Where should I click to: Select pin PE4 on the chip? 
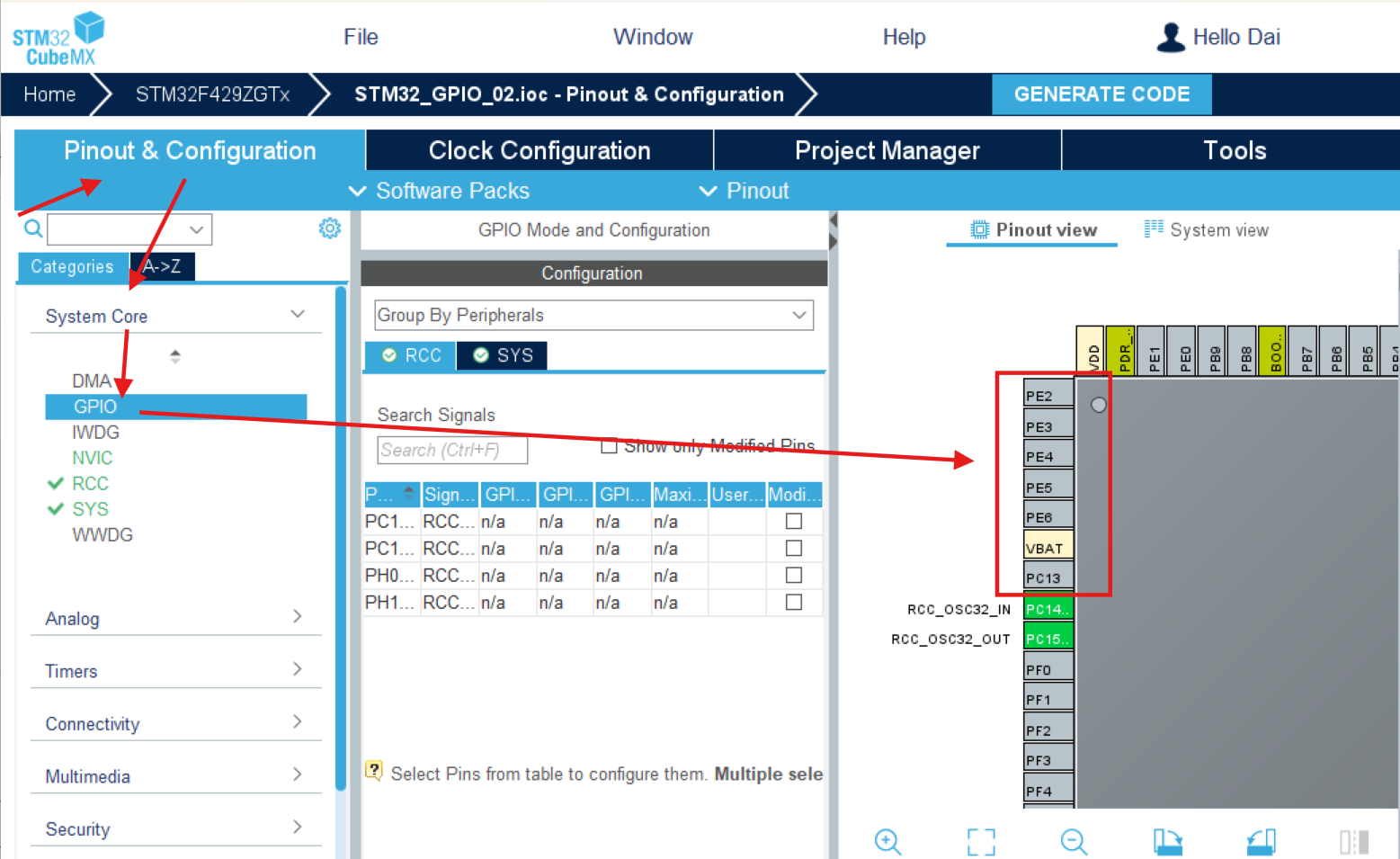[1048, 455]
